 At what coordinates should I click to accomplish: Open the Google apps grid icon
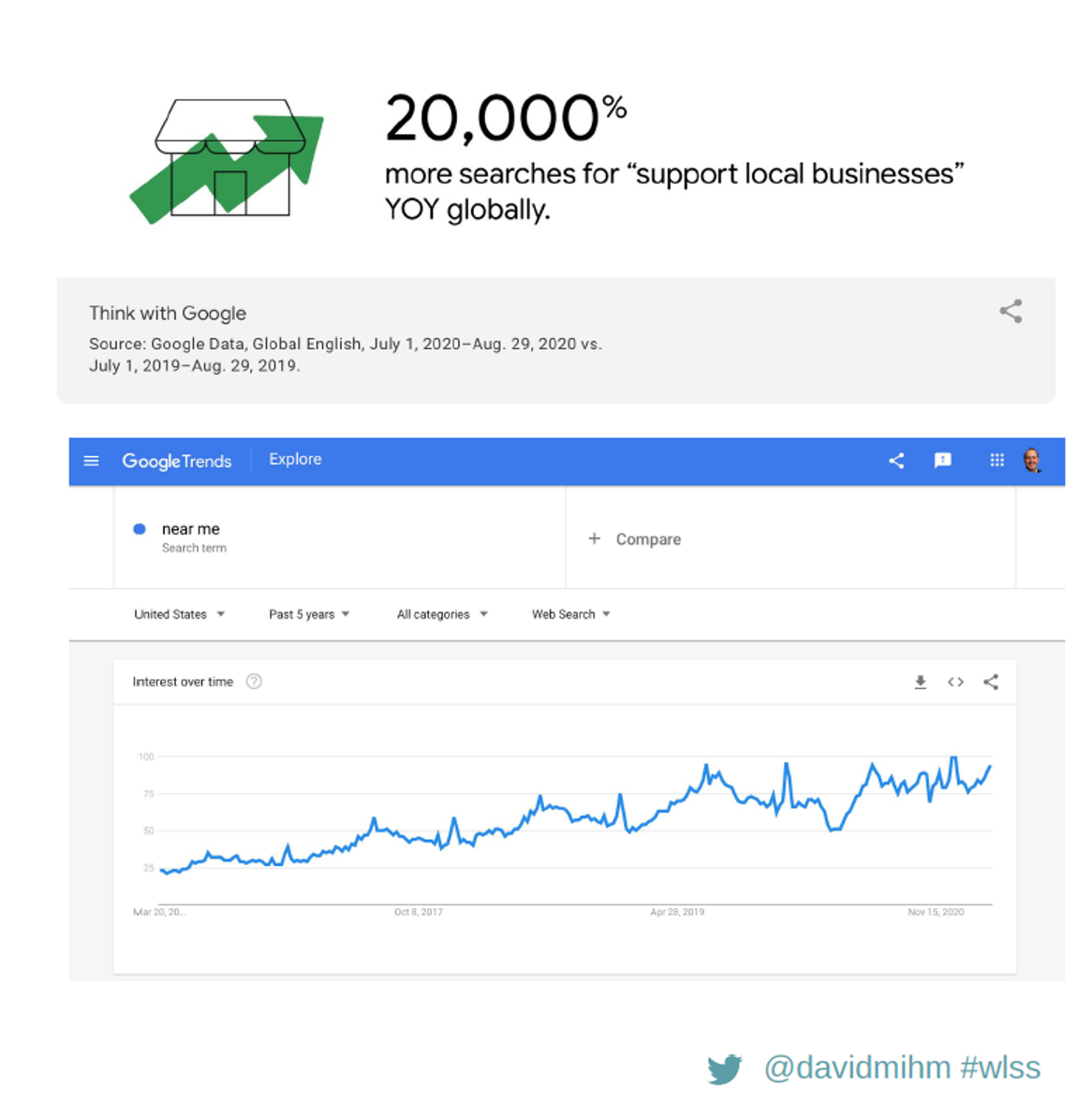point(996,460)
